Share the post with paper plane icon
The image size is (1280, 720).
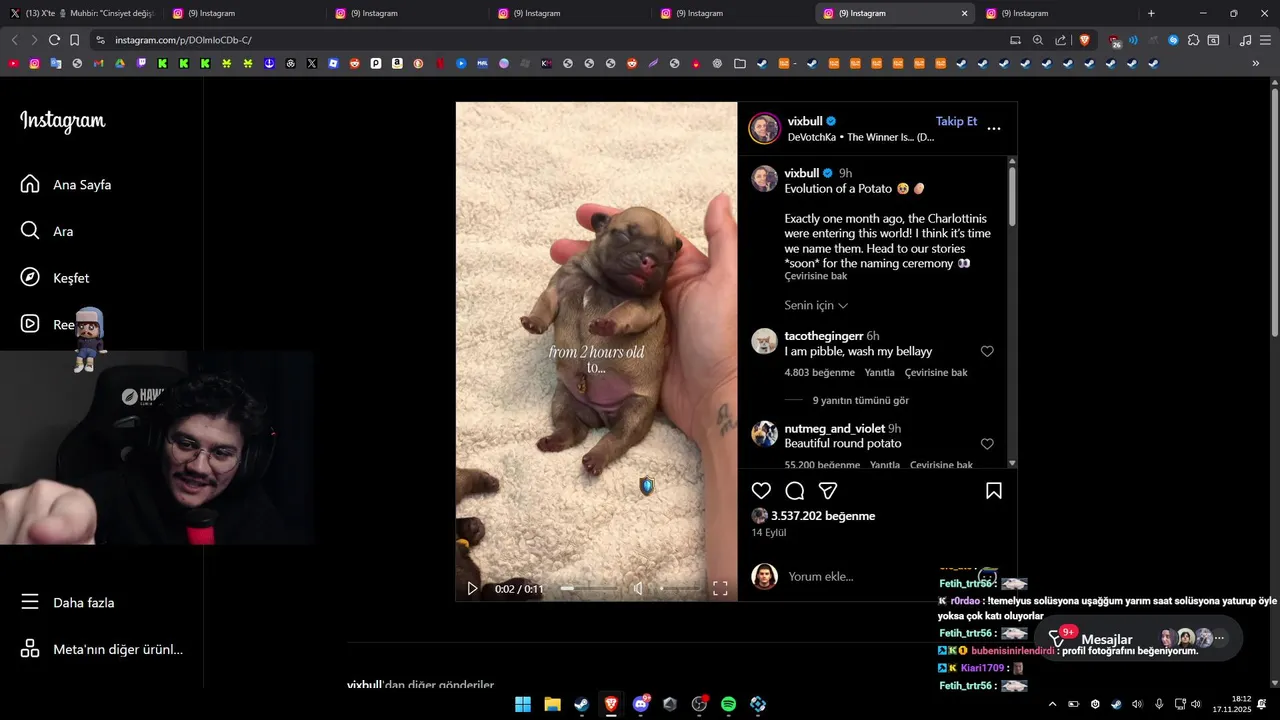tap(828, 491)
